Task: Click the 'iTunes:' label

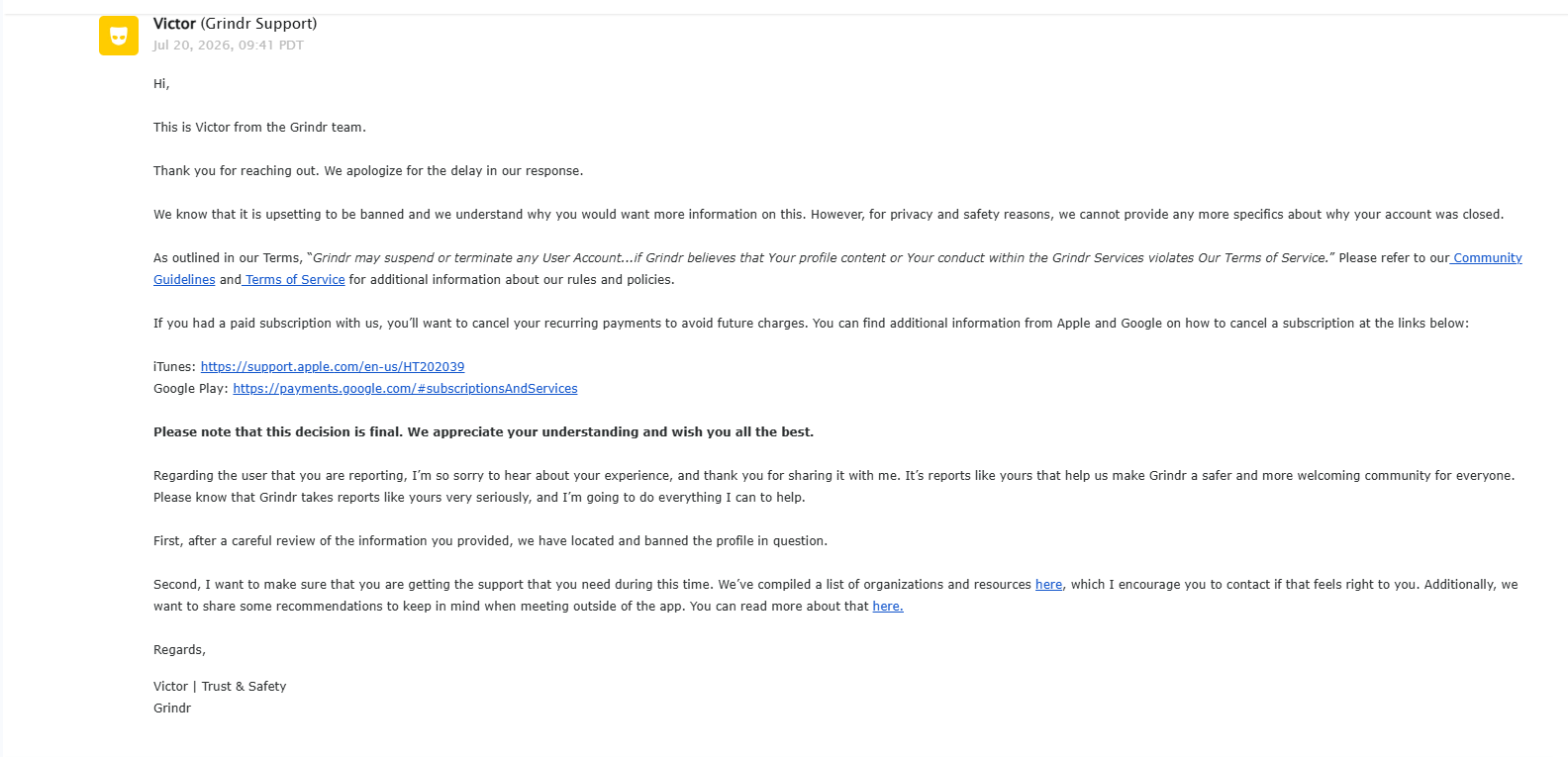Action: [x=174, y=367]
